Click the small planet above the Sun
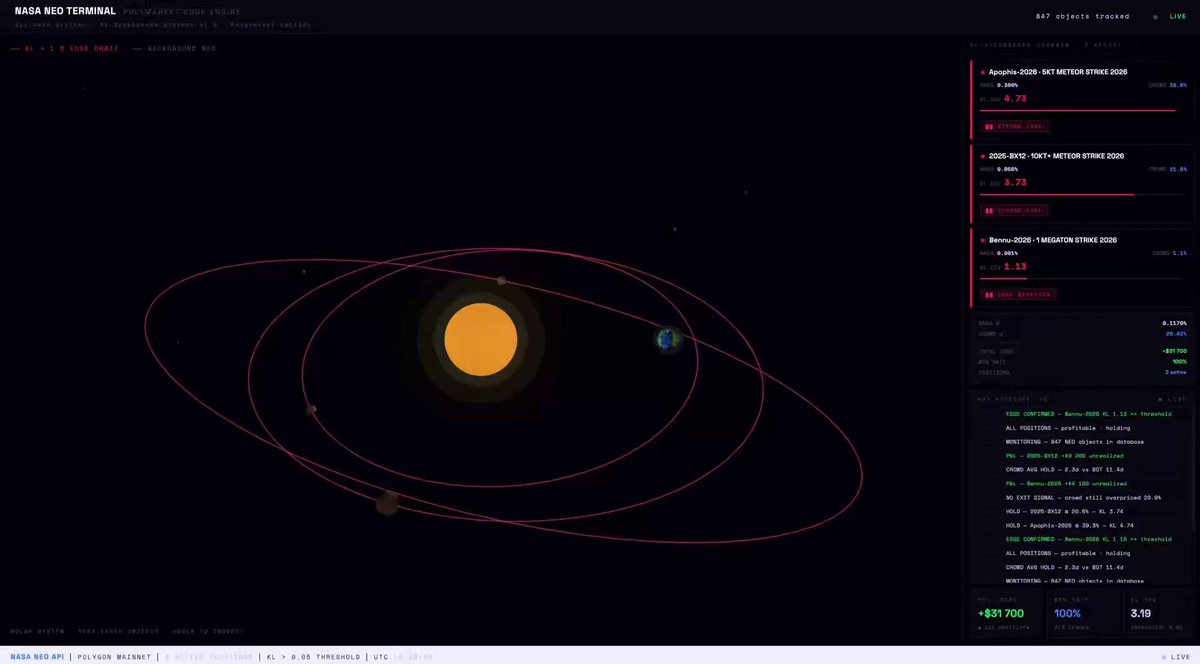Viewport: 1200px width, 664px height. 501,280
